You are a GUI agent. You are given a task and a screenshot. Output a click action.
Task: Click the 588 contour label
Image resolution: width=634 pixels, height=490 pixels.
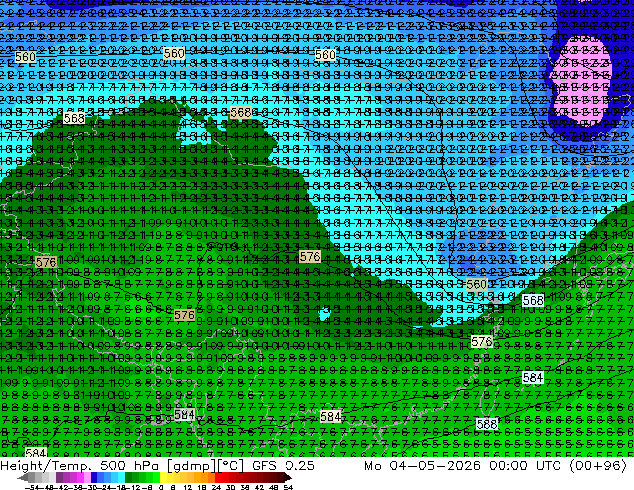(486, 424)
